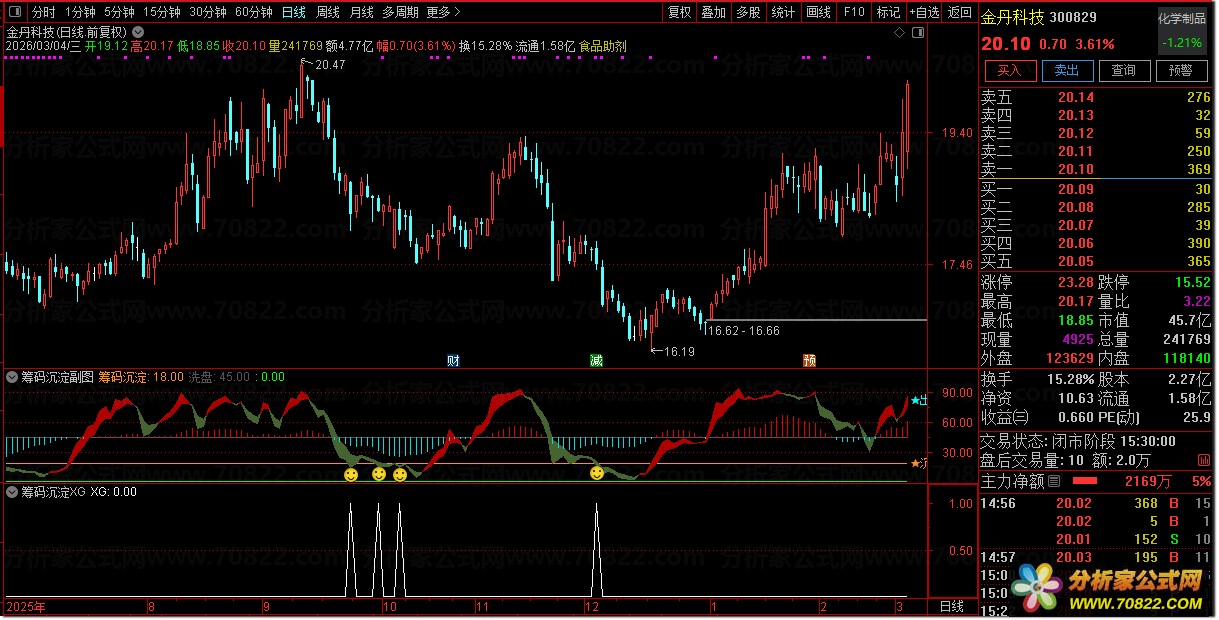Open the 筹码沉淀XG indicator dropdown
1219x620 pixels.
pos(12,492)
